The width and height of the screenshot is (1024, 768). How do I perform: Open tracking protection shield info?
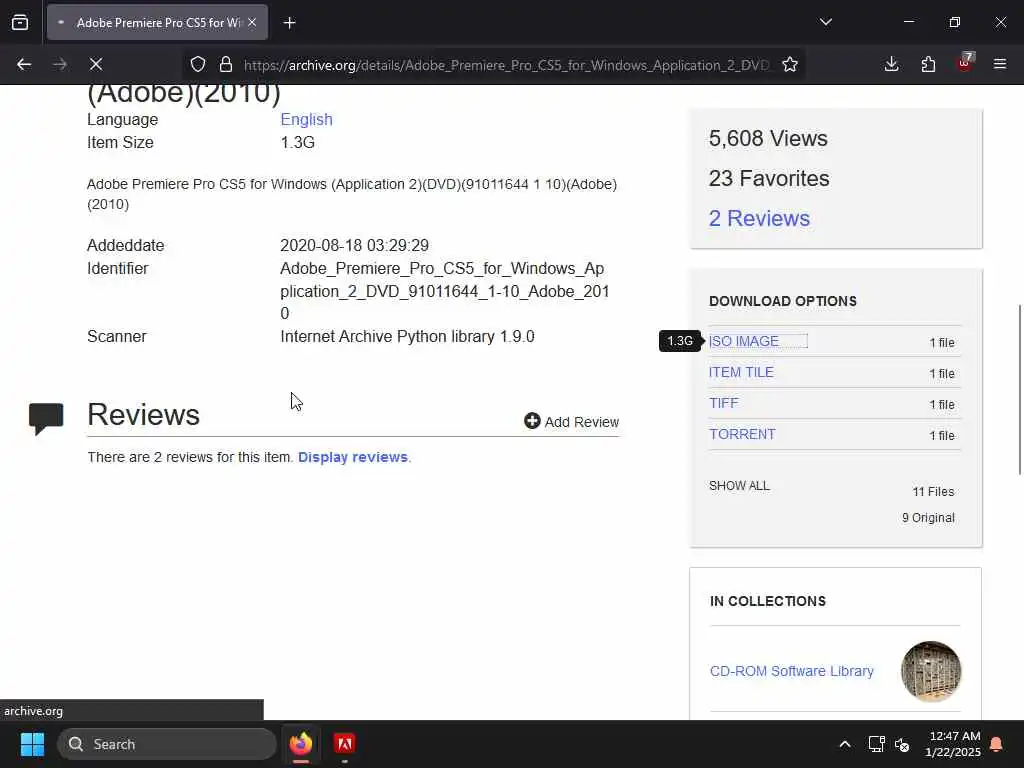[198, 64]
